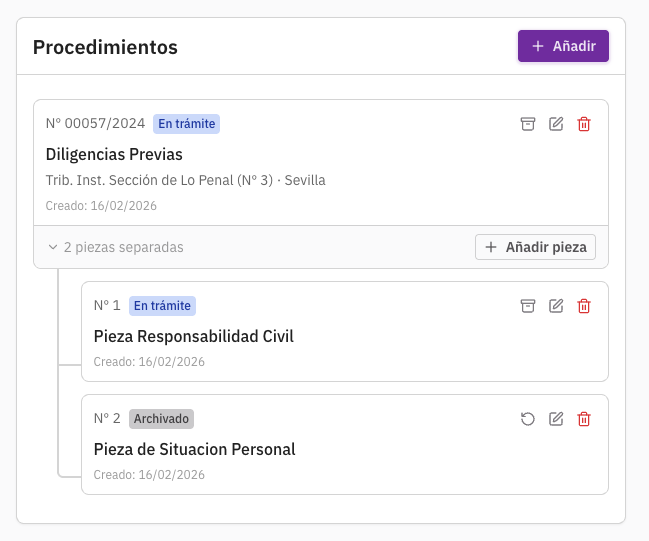Viewport: 649px width, 541px height.
Task: Click the En trámite badge on procedure 00057/2024
Action: coord(186,124)
